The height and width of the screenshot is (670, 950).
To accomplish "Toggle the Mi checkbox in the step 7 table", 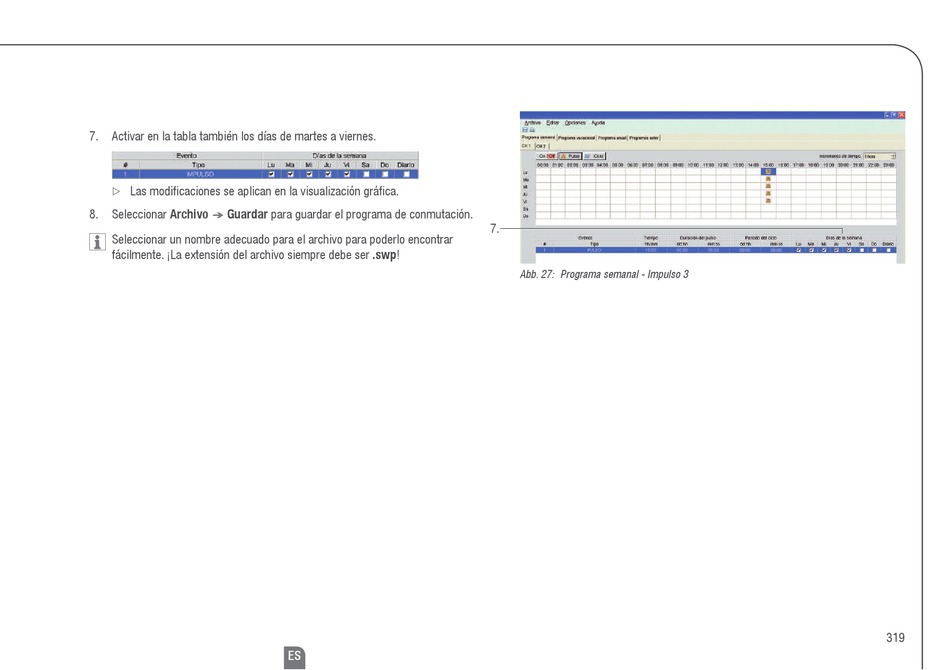I will [309, 174].
